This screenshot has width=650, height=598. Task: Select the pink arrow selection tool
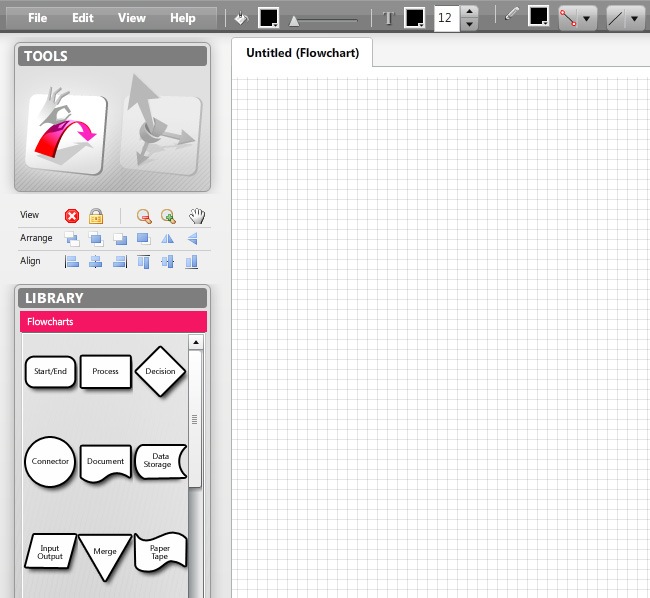click(x=67, y=130)
